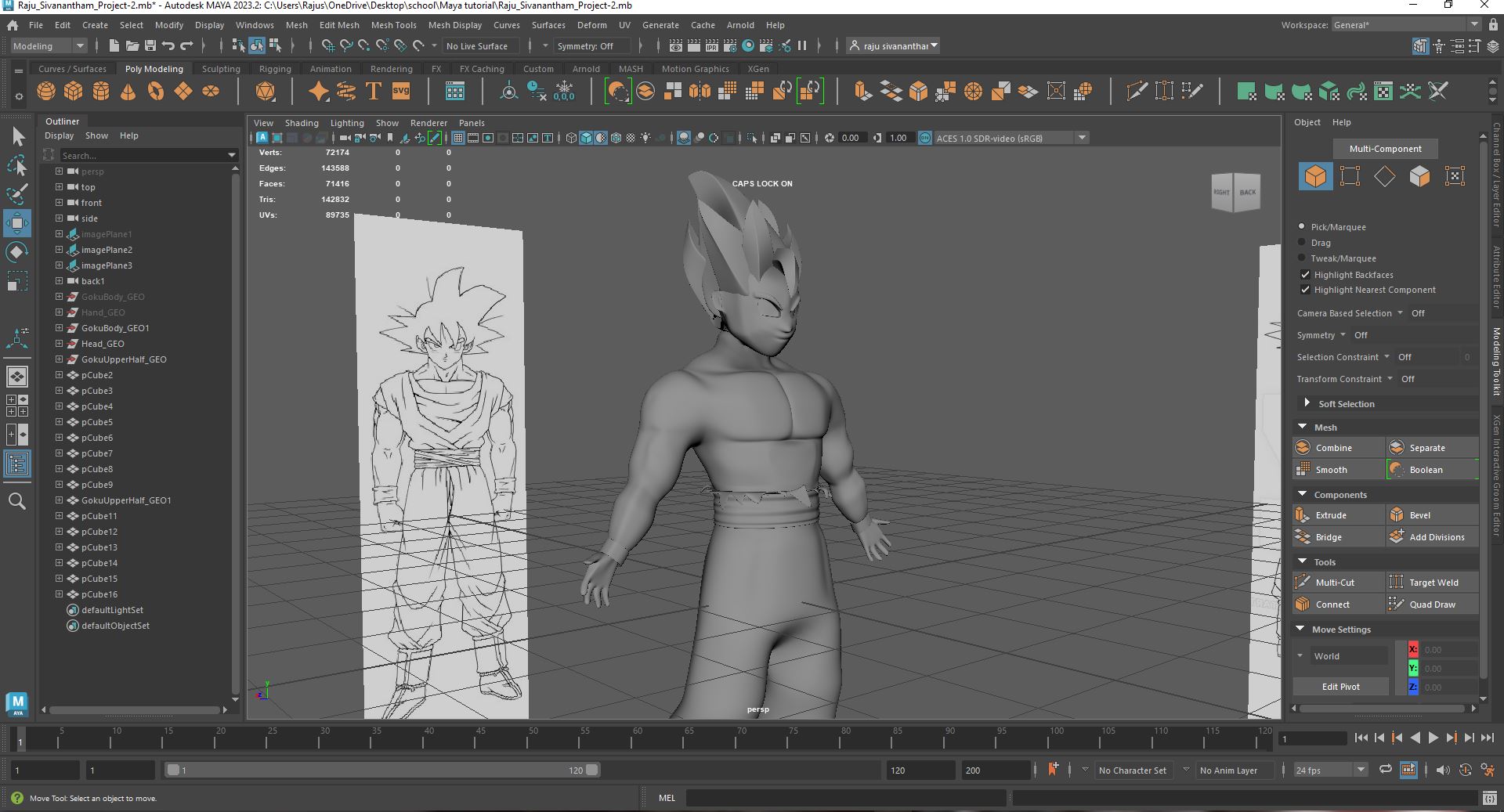
Task: Select Vertex component mode icon
Action: coord(1350,176)
